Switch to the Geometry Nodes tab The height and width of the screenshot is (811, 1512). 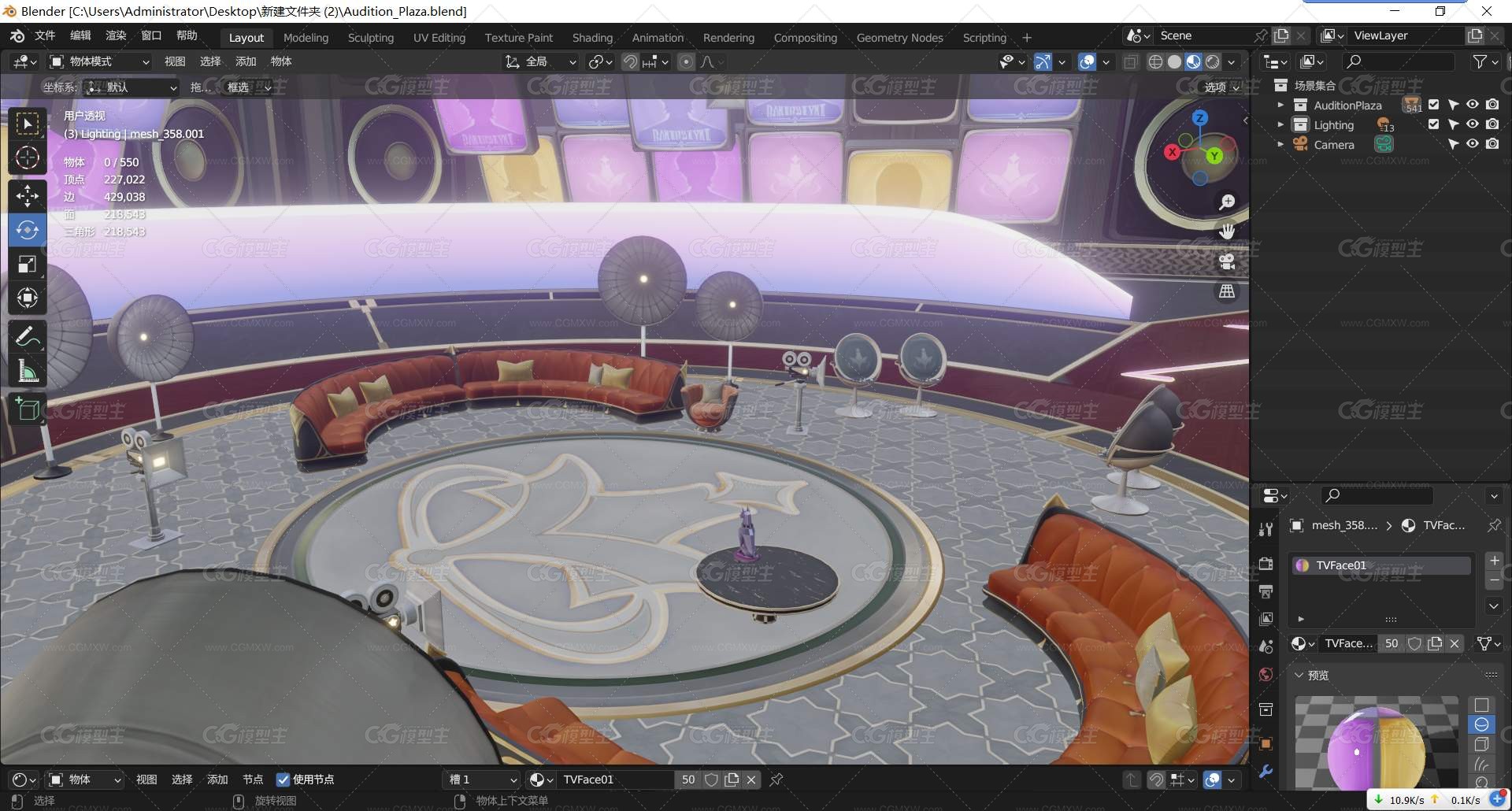point(899,38)
